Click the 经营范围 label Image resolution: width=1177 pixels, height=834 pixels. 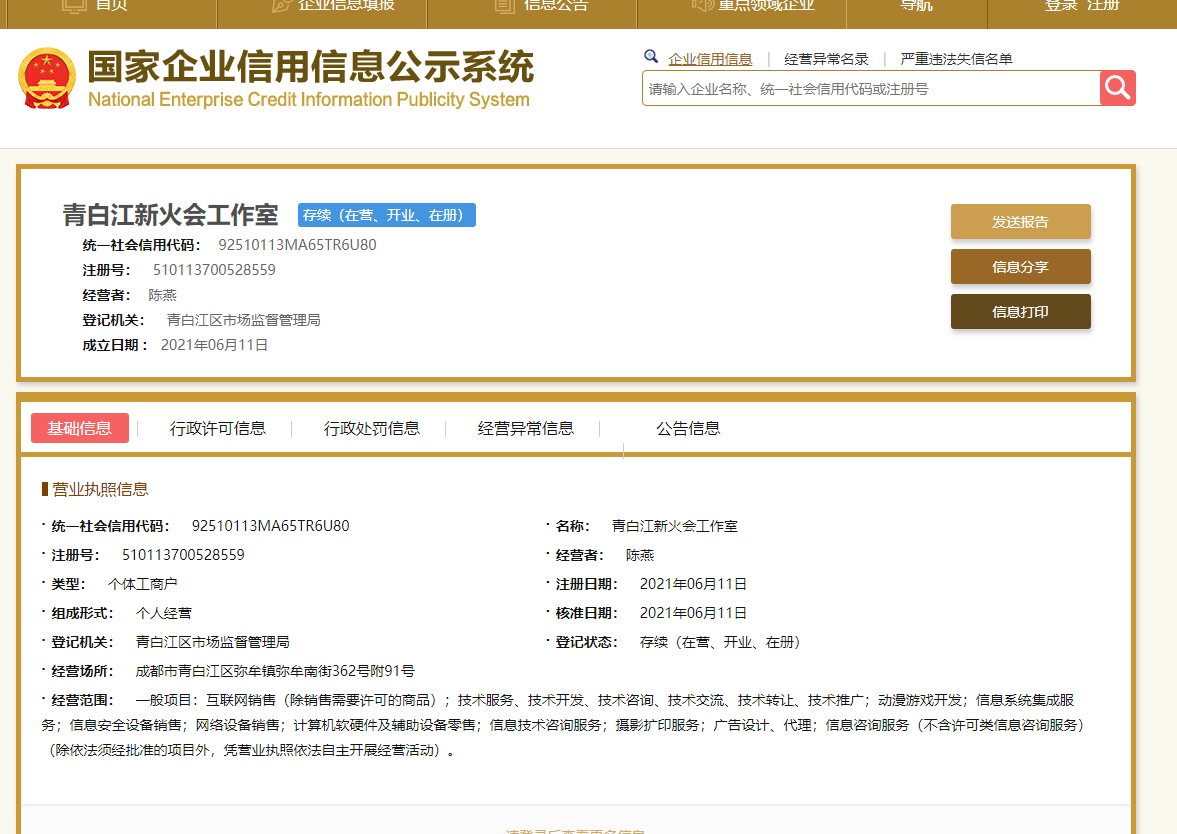pos(82,700)
